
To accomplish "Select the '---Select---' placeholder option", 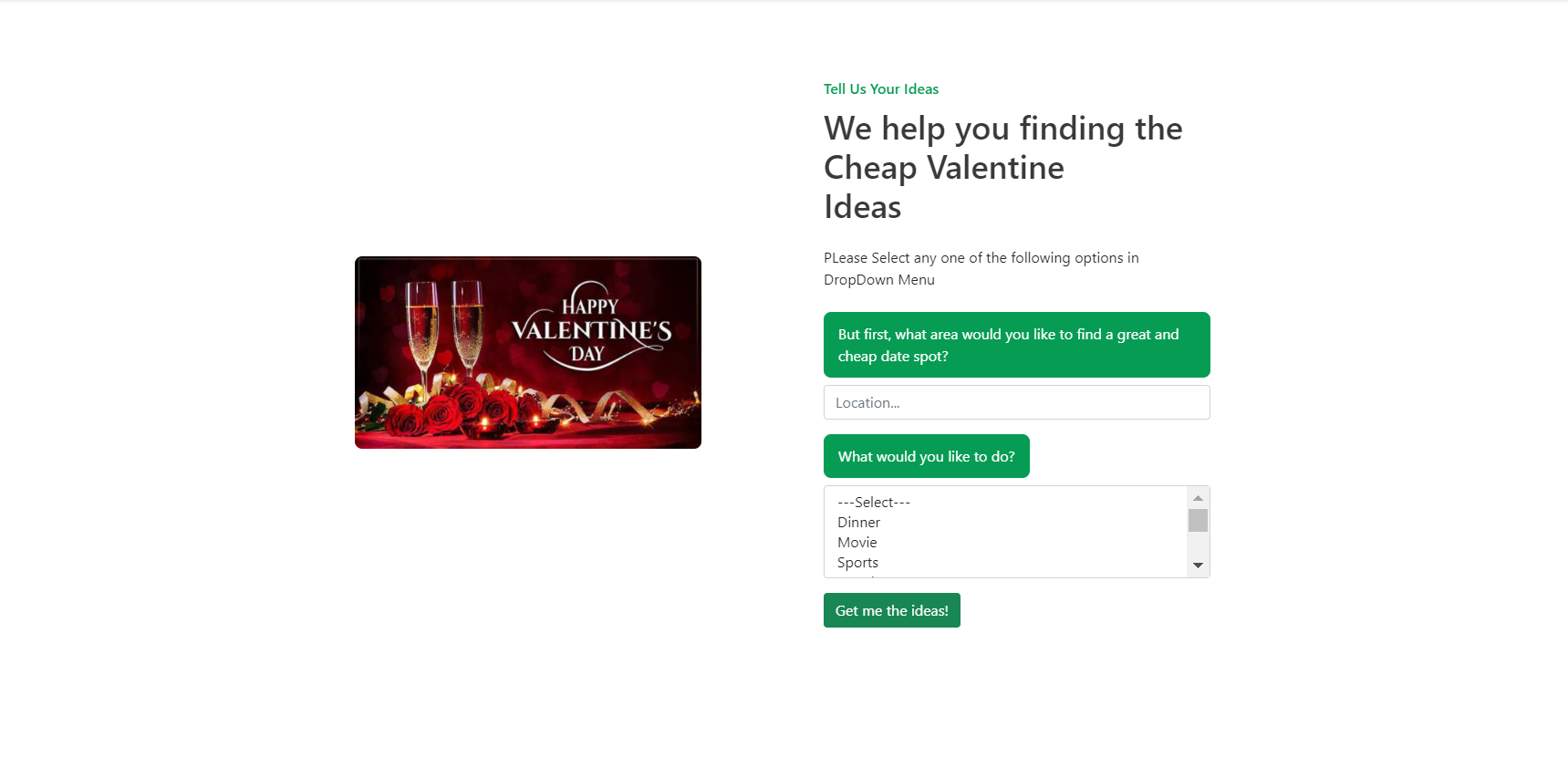I will 874,503.
